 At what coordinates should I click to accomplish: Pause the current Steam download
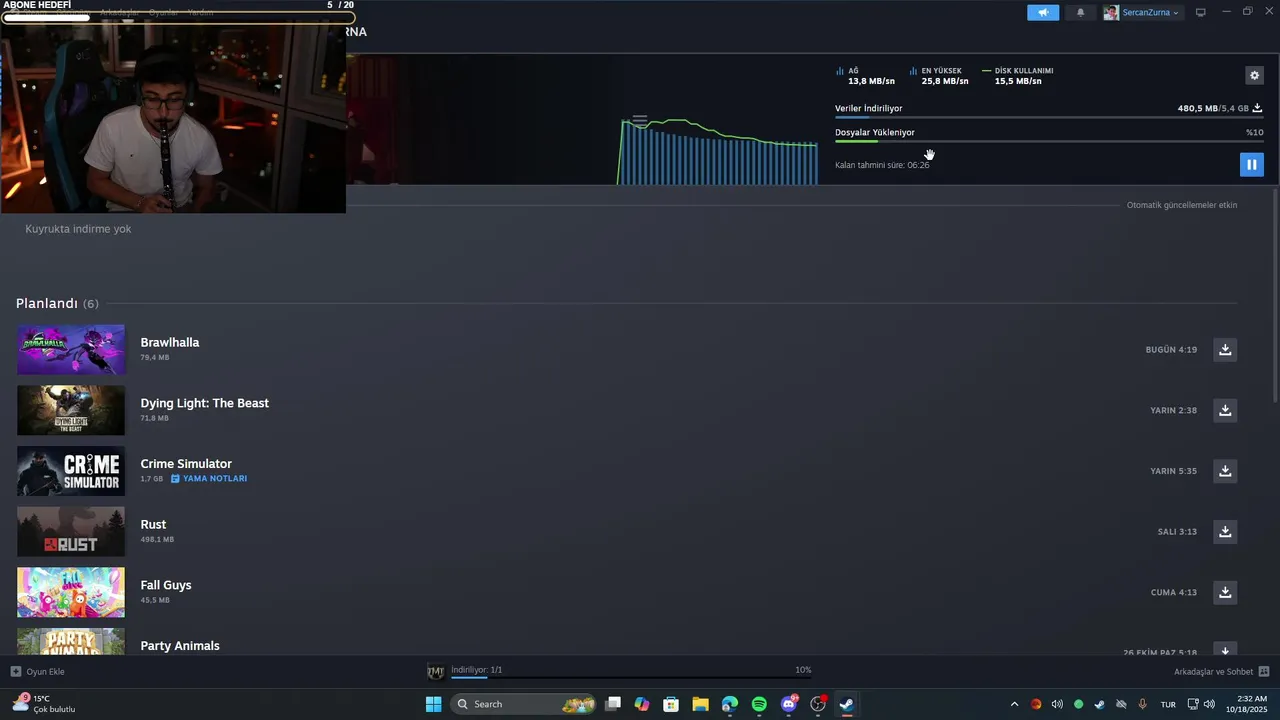pos(1251,165)
